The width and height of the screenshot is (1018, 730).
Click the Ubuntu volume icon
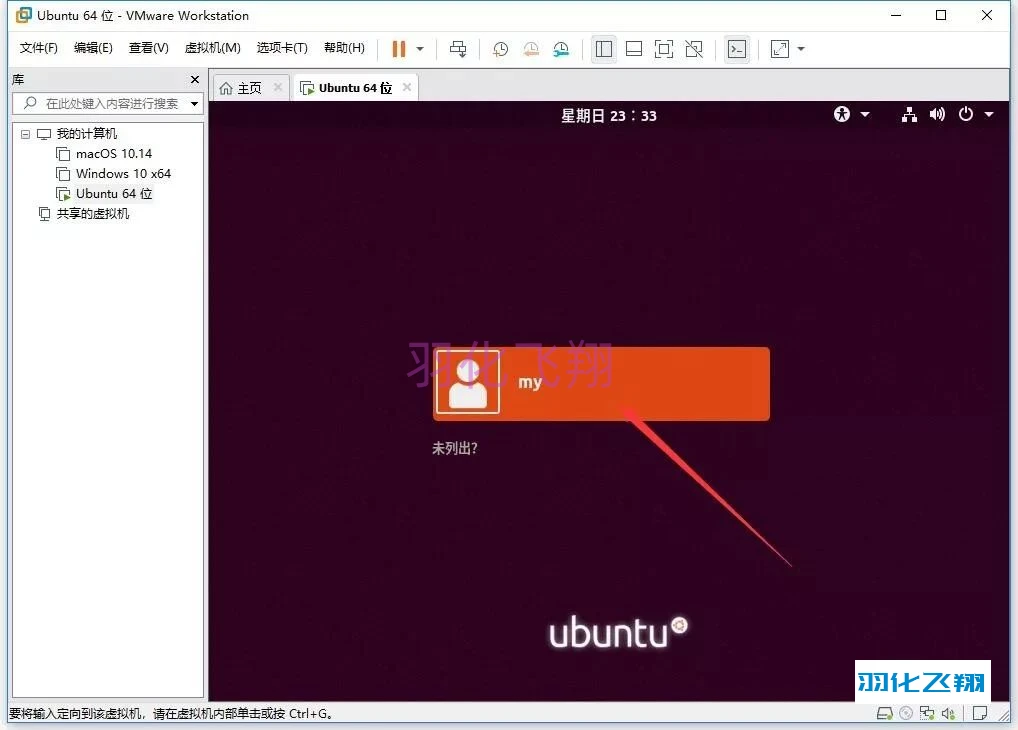click(x=937, y=115)
